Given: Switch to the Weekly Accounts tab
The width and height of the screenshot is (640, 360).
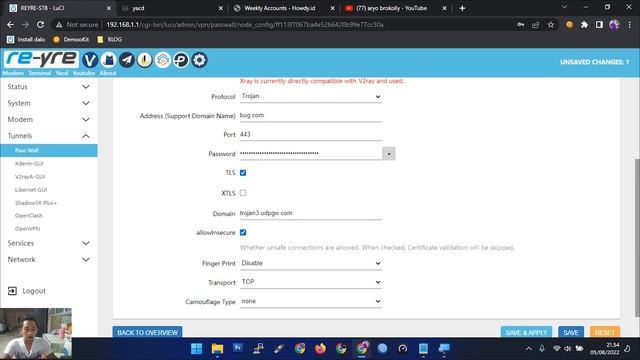Looking at the screenshot, I should (x=284, y=8).
